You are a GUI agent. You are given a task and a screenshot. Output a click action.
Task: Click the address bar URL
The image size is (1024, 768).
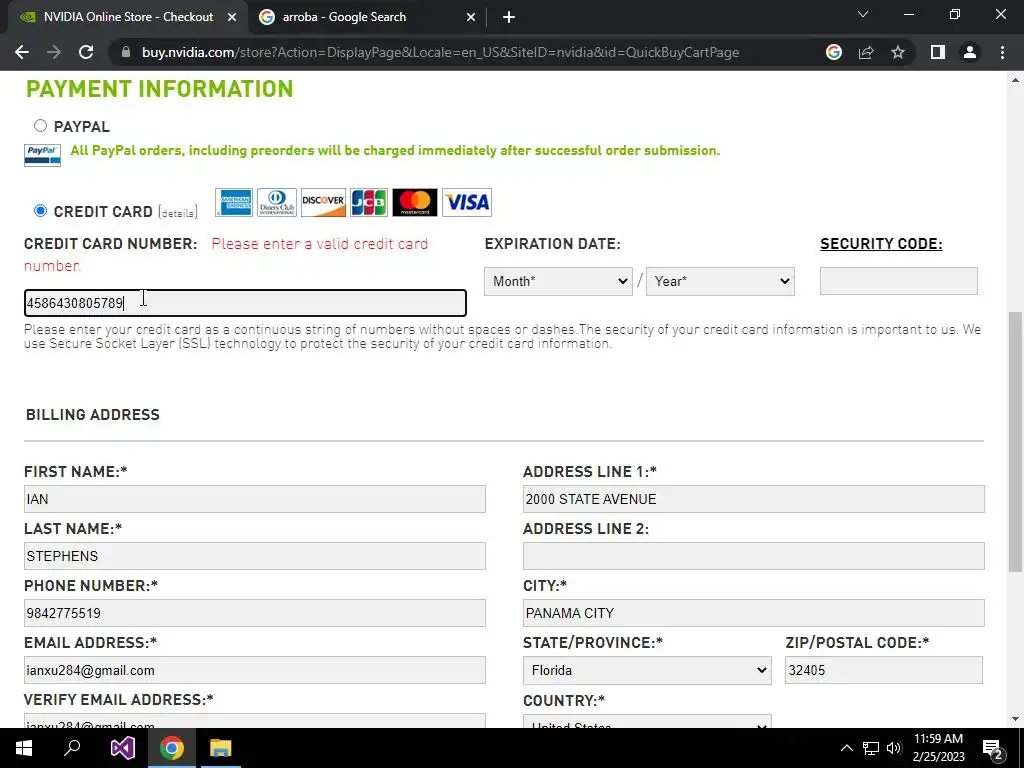tap(440, 52)
